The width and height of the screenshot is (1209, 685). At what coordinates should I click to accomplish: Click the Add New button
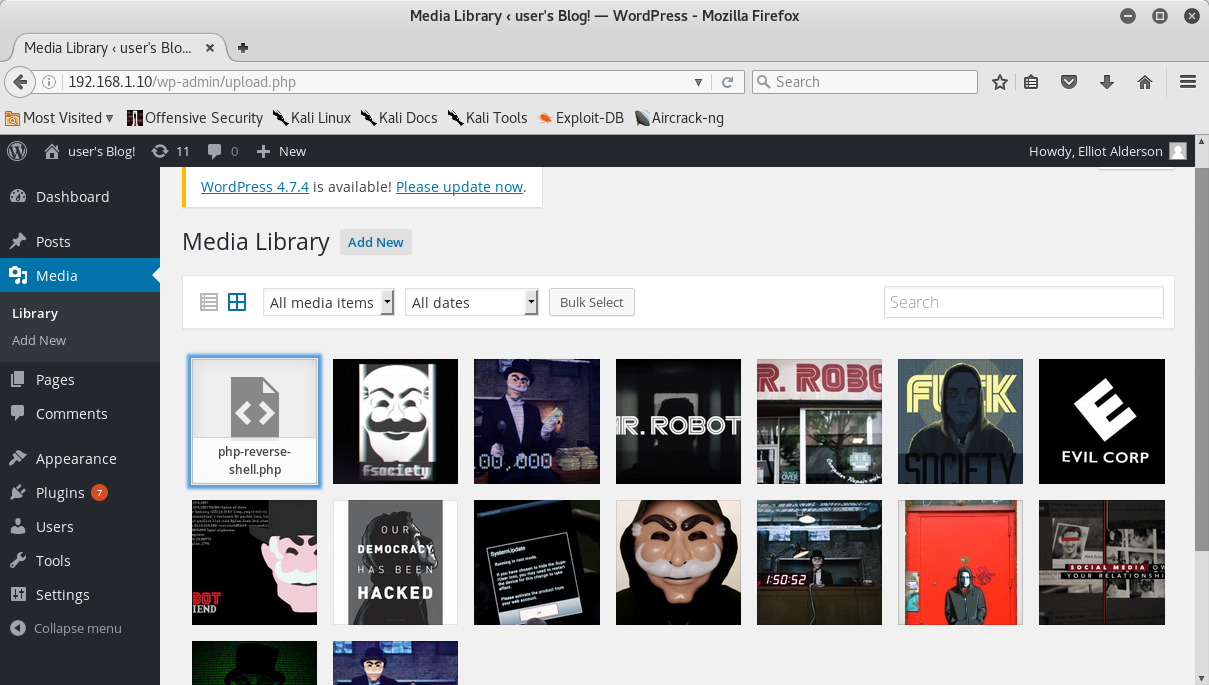(376, 242)
